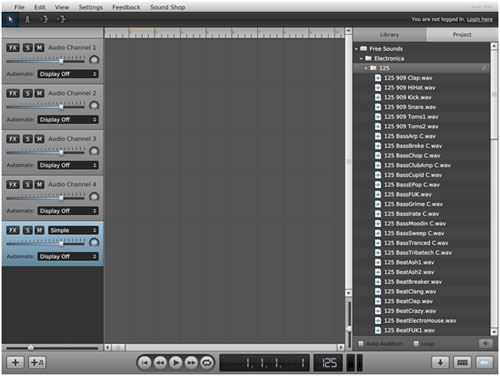Select 125 BeatElectroHouse.wav file
Image resolution: width=500 pixels, height=376 pixels.
point(420,321)
